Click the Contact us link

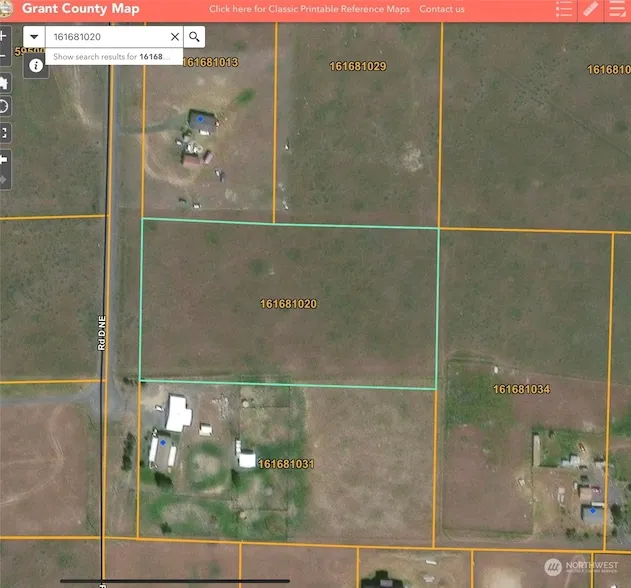point(442,9)
